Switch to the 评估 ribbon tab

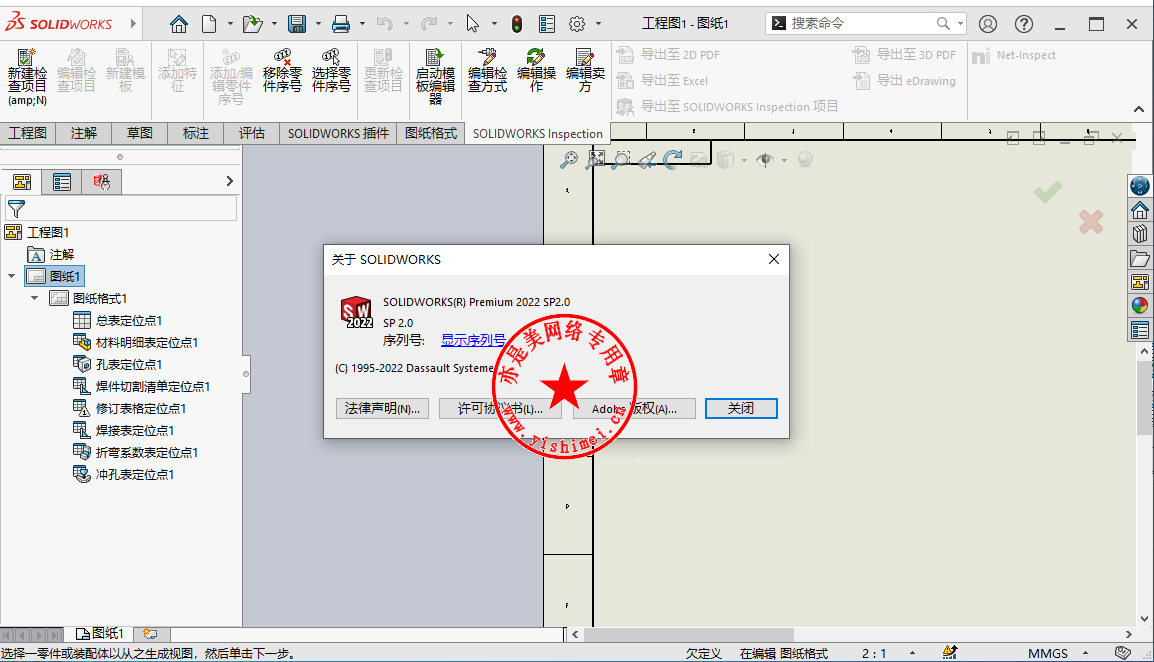pyautogui.click(x=251, y=133)
